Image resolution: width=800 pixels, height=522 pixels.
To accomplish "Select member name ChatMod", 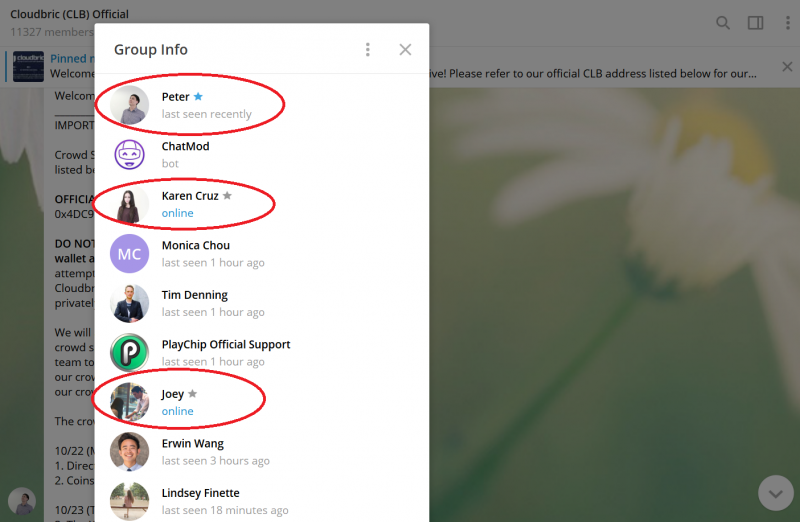I will tap(185, 146).
